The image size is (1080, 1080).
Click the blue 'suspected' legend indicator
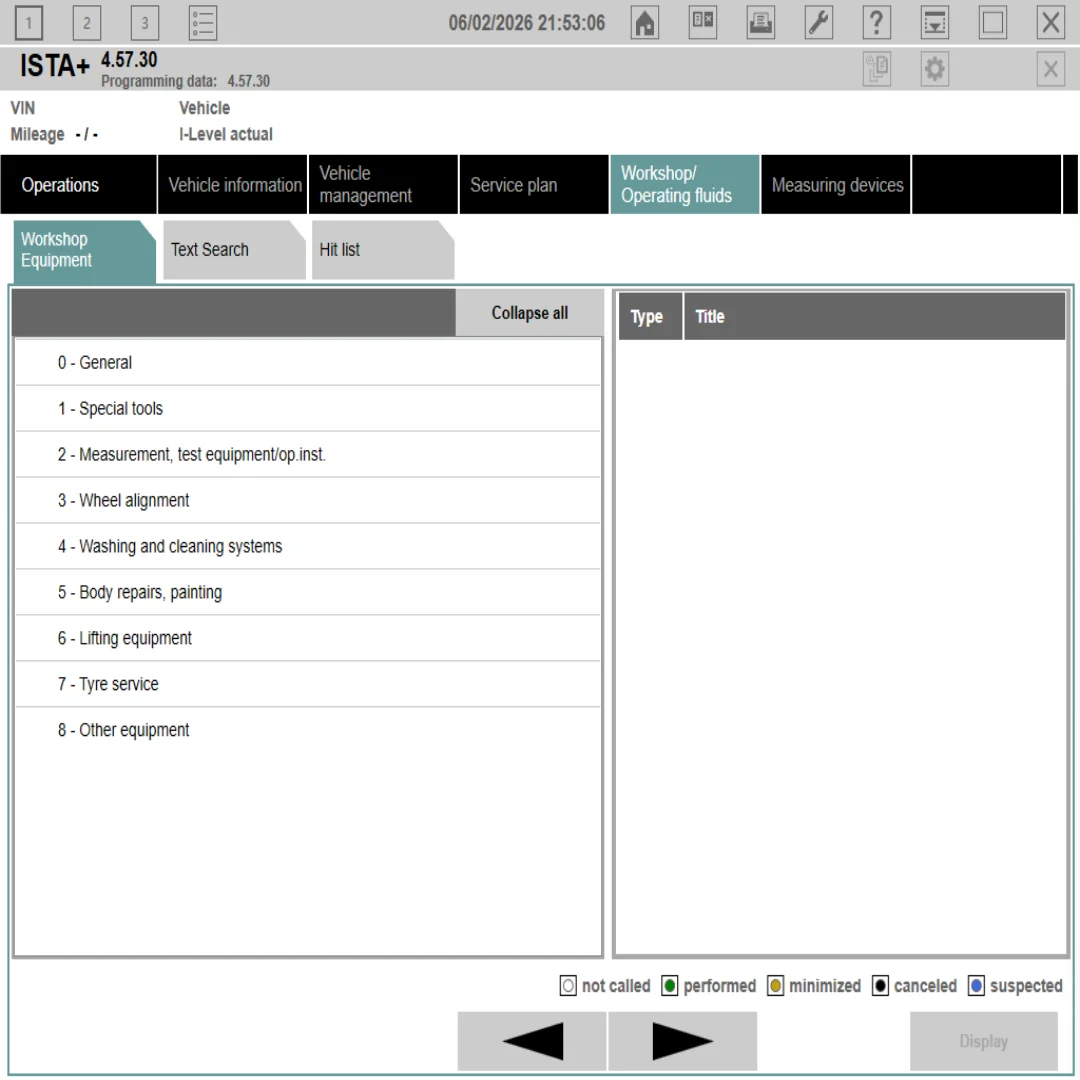(976, 986)
